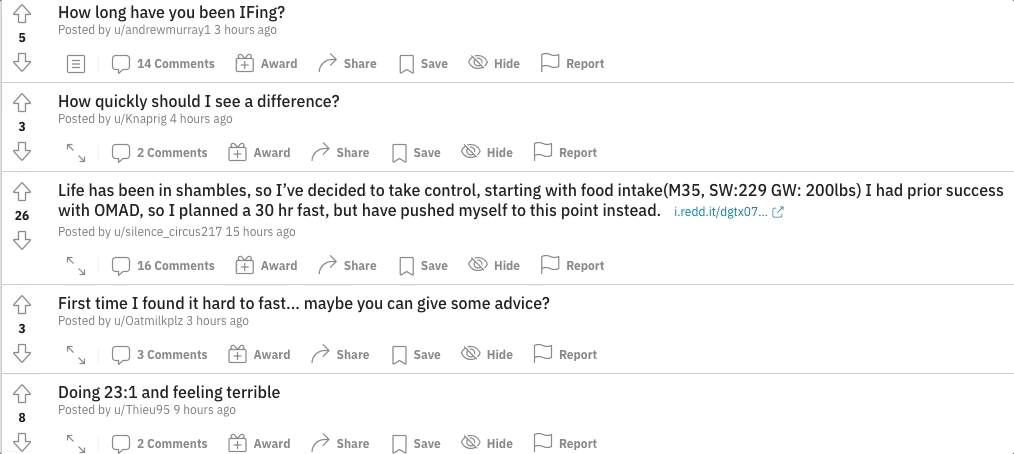The width and height of the screenshot is (1014, 454).
Task: Expand the 'Doing 23:1 and feeling terrible' post
Action: tap(76, 443)
